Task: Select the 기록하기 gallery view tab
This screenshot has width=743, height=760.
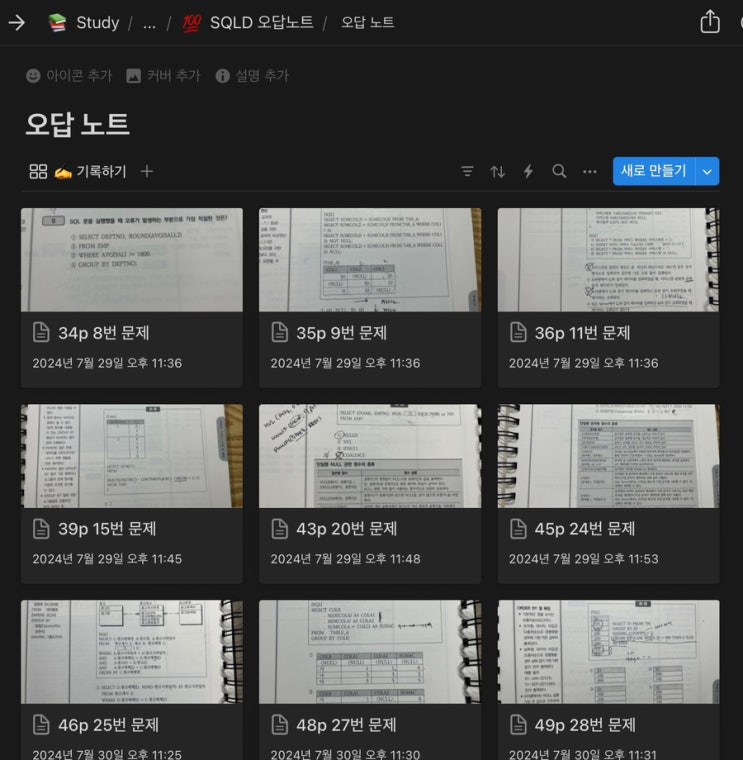Action: tap(78, 171)
